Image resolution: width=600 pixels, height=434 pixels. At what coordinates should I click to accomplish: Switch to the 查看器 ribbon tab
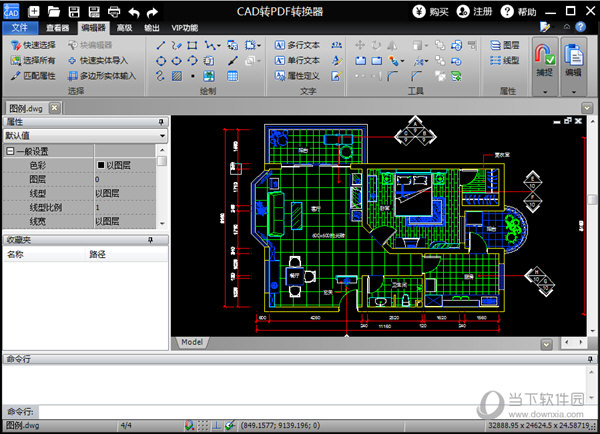(x=57, y=28)
